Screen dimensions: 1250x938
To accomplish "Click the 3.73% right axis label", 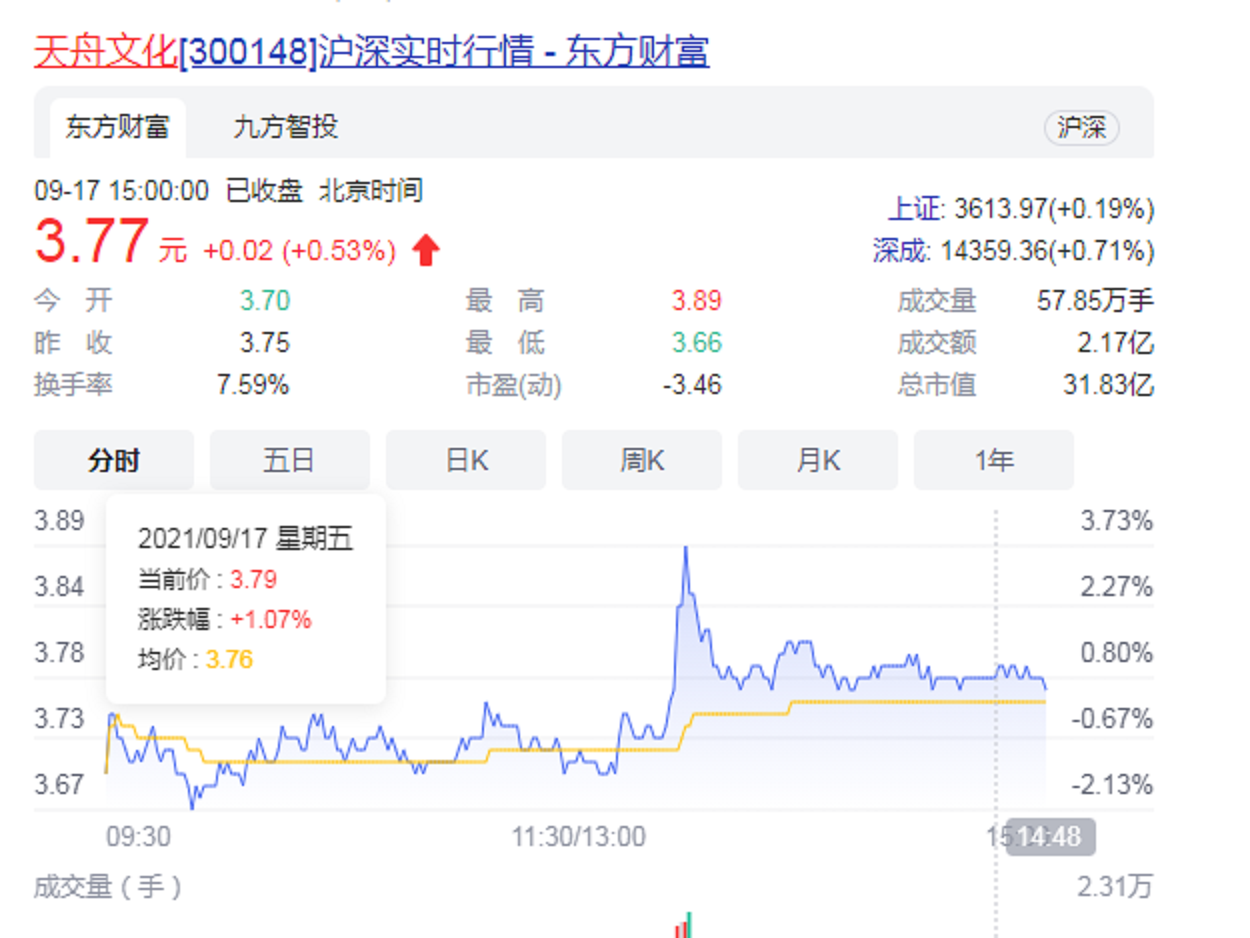I will pyautogui.click(x=1117, y=521).
